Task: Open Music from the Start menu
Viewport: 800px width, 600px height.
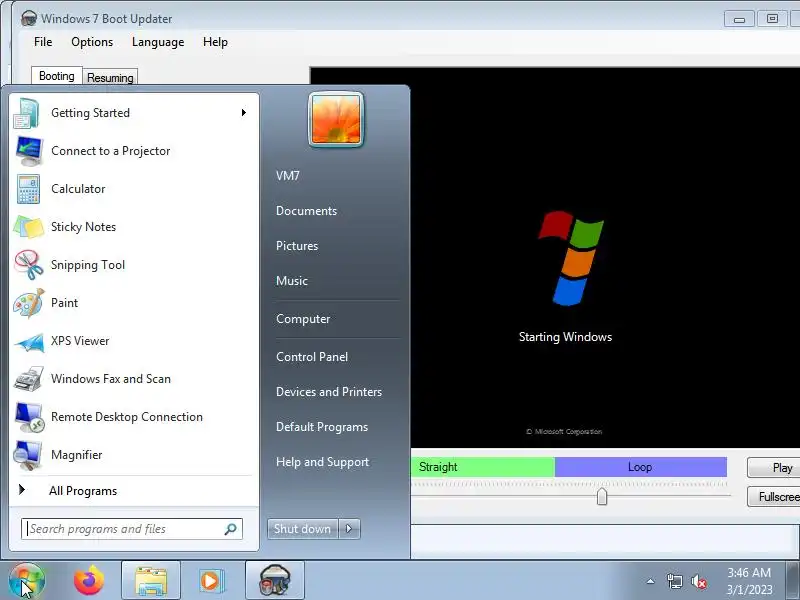Action: pos(292,281)
